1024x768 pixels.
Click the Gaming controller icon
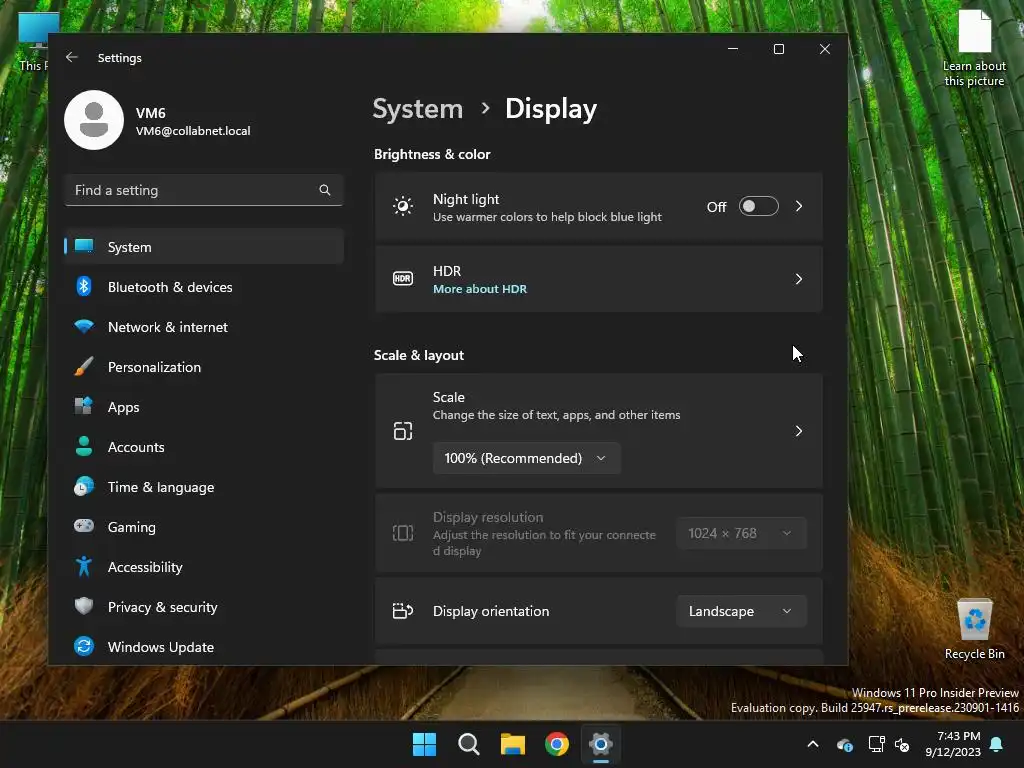[84, 526]
